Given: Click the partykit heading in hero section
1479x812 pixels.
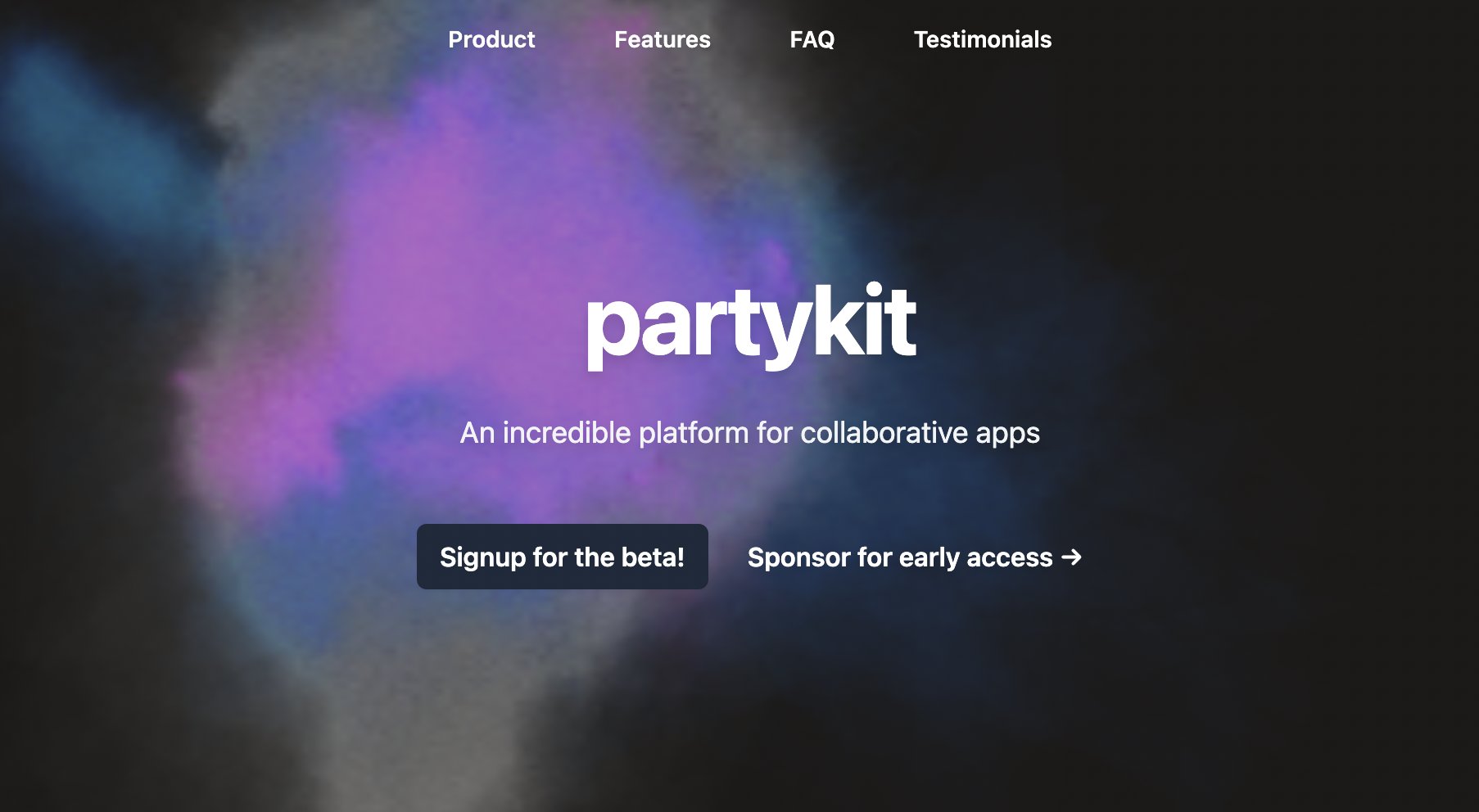Looking at the screenshot, I should pos(751,327).
